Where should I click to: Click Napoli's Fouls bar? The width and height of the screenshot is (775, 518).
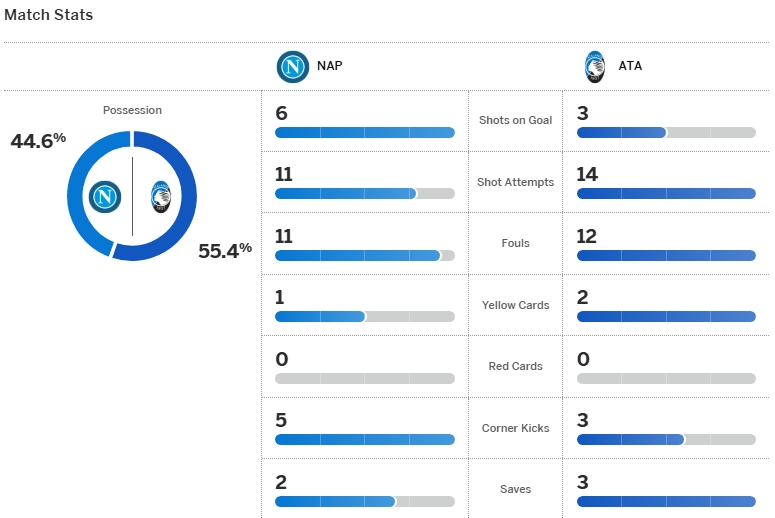364,255
